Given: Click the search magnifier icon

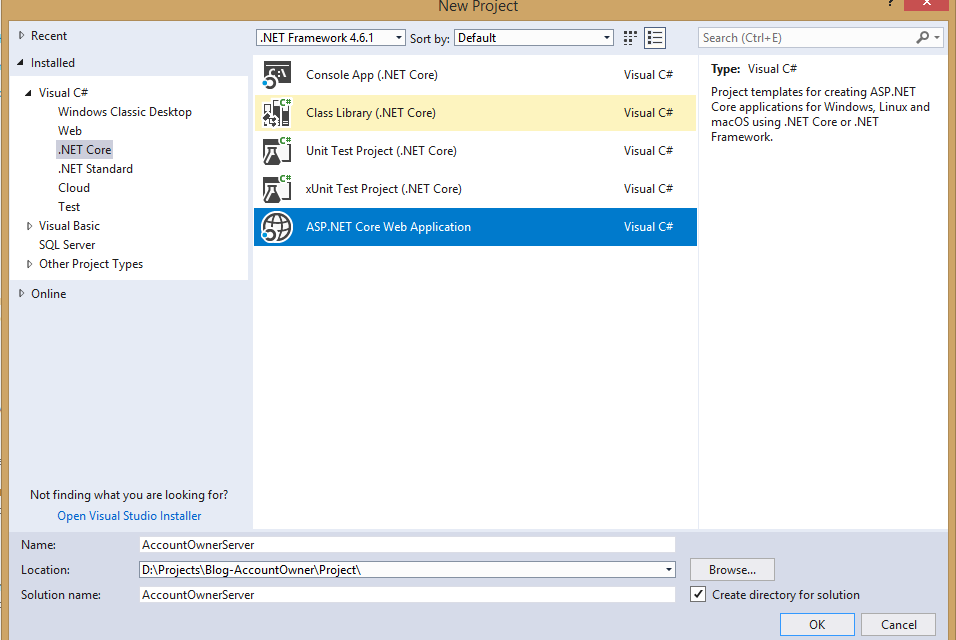Looking at the screenshot, I should [923, 38].
